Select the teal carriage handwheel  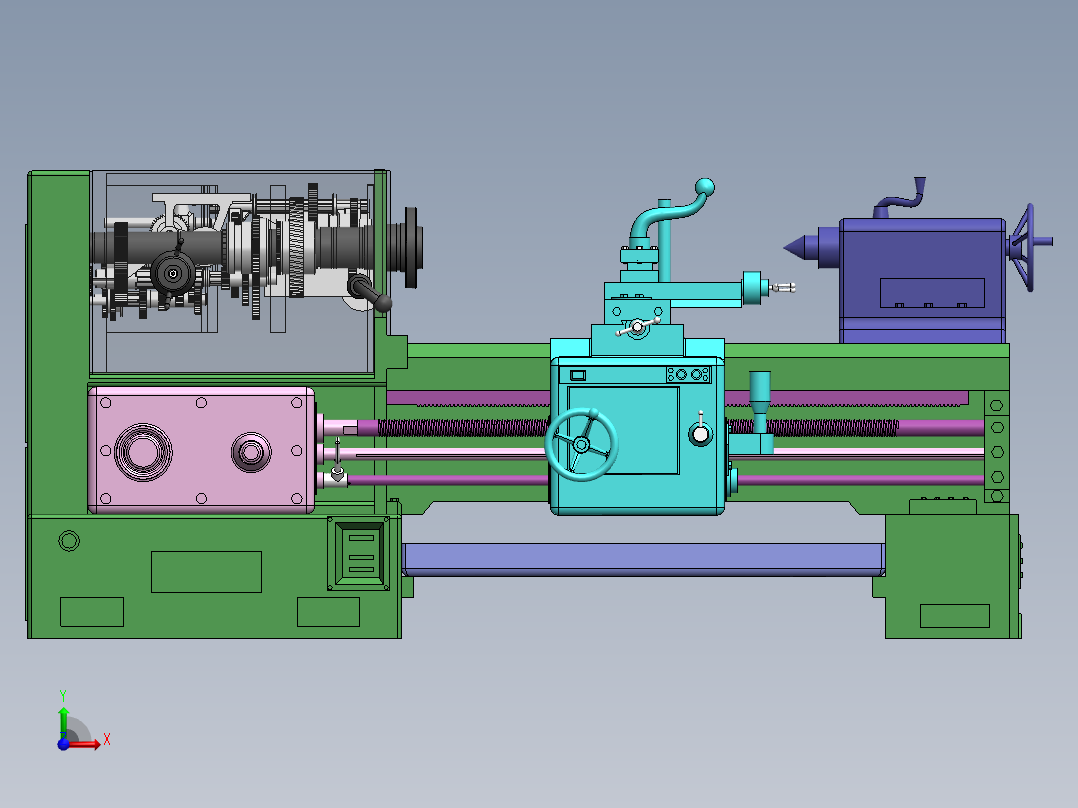(x=582, y=445)
